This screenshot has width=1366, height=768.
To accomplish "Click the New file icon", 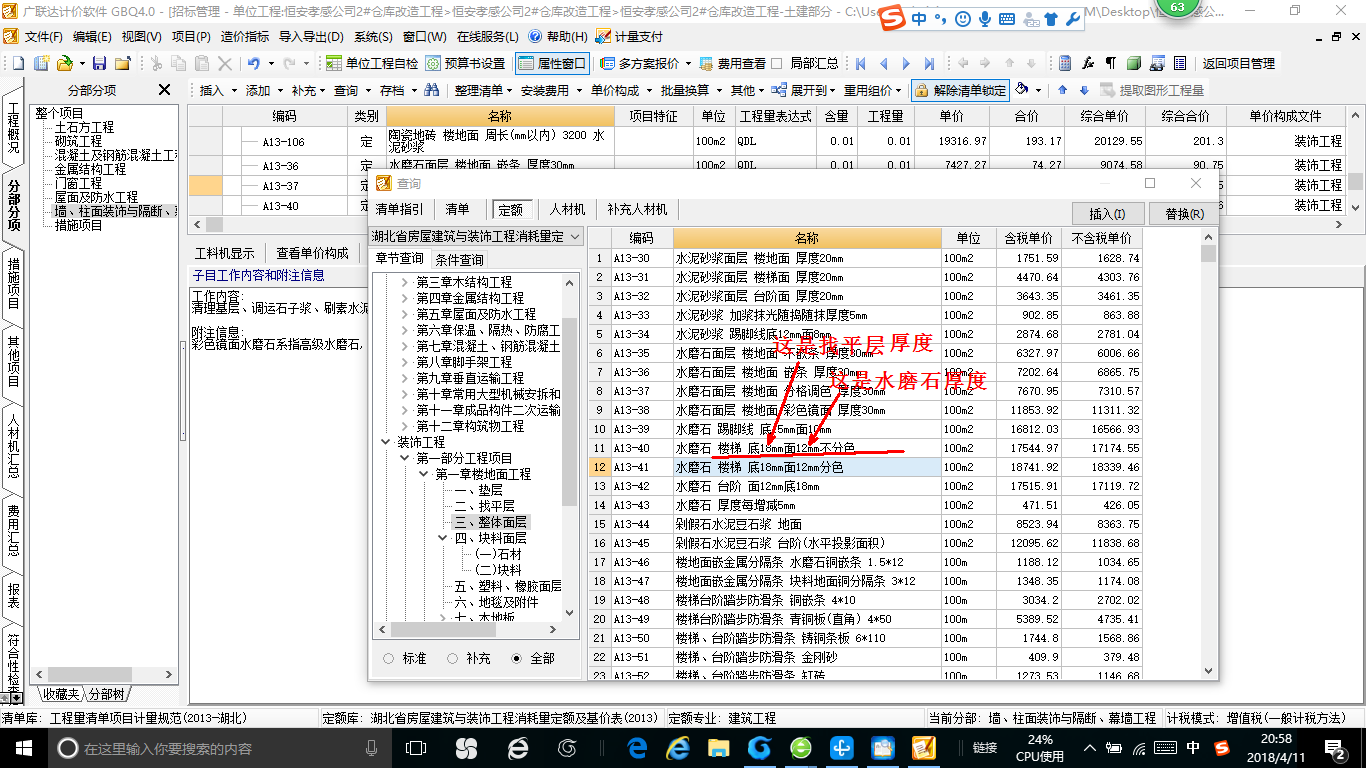I will pyautogui.click(x=18, y=63).
